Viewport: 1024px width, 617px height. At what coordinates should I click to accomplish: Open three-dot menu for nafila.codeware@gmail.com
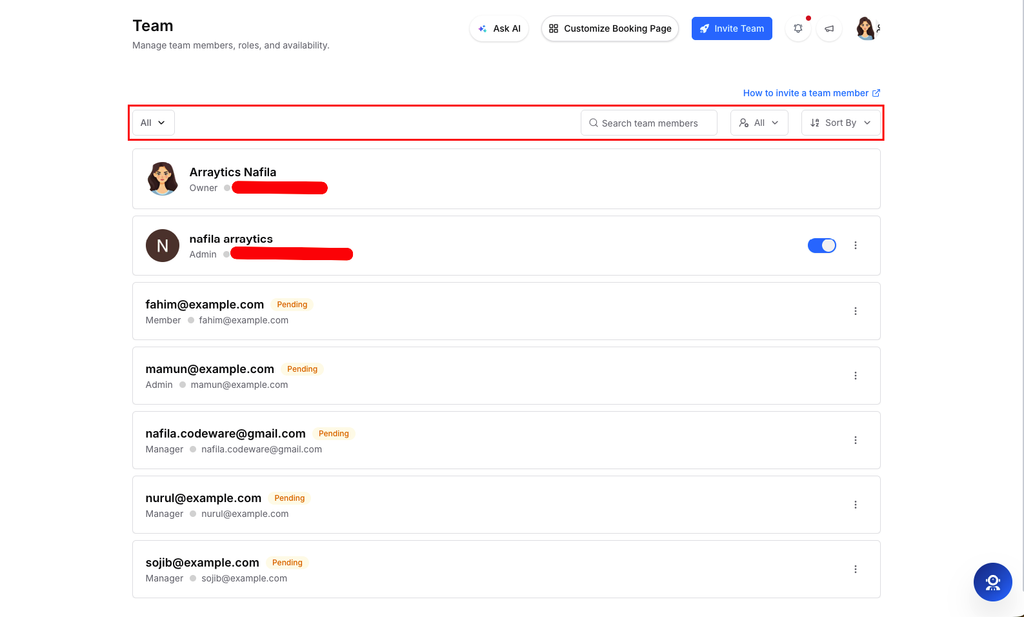[856, 441]
